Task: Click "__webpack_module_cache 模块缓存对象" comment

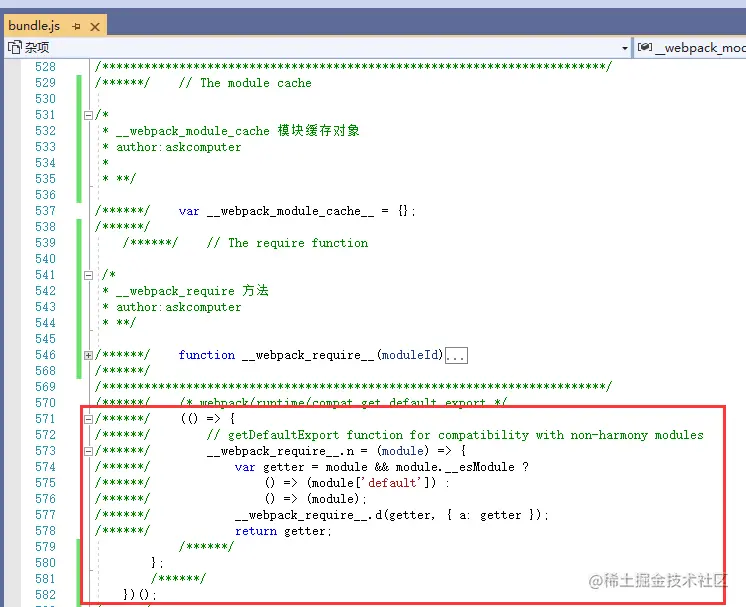Action: (x=238, y=130)
